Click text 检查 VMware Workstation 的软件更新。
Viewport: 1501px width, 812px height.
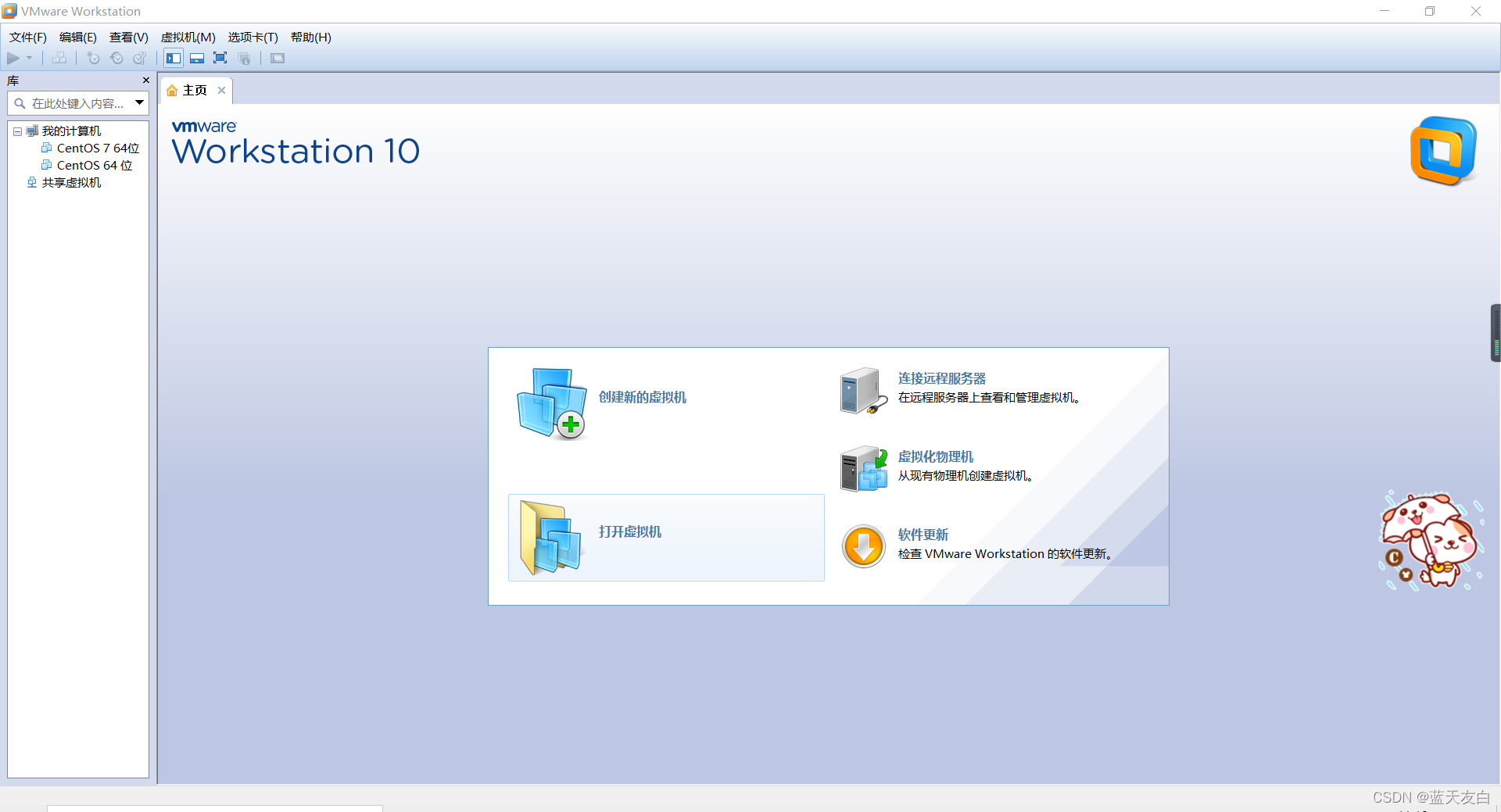(1005, 554)
